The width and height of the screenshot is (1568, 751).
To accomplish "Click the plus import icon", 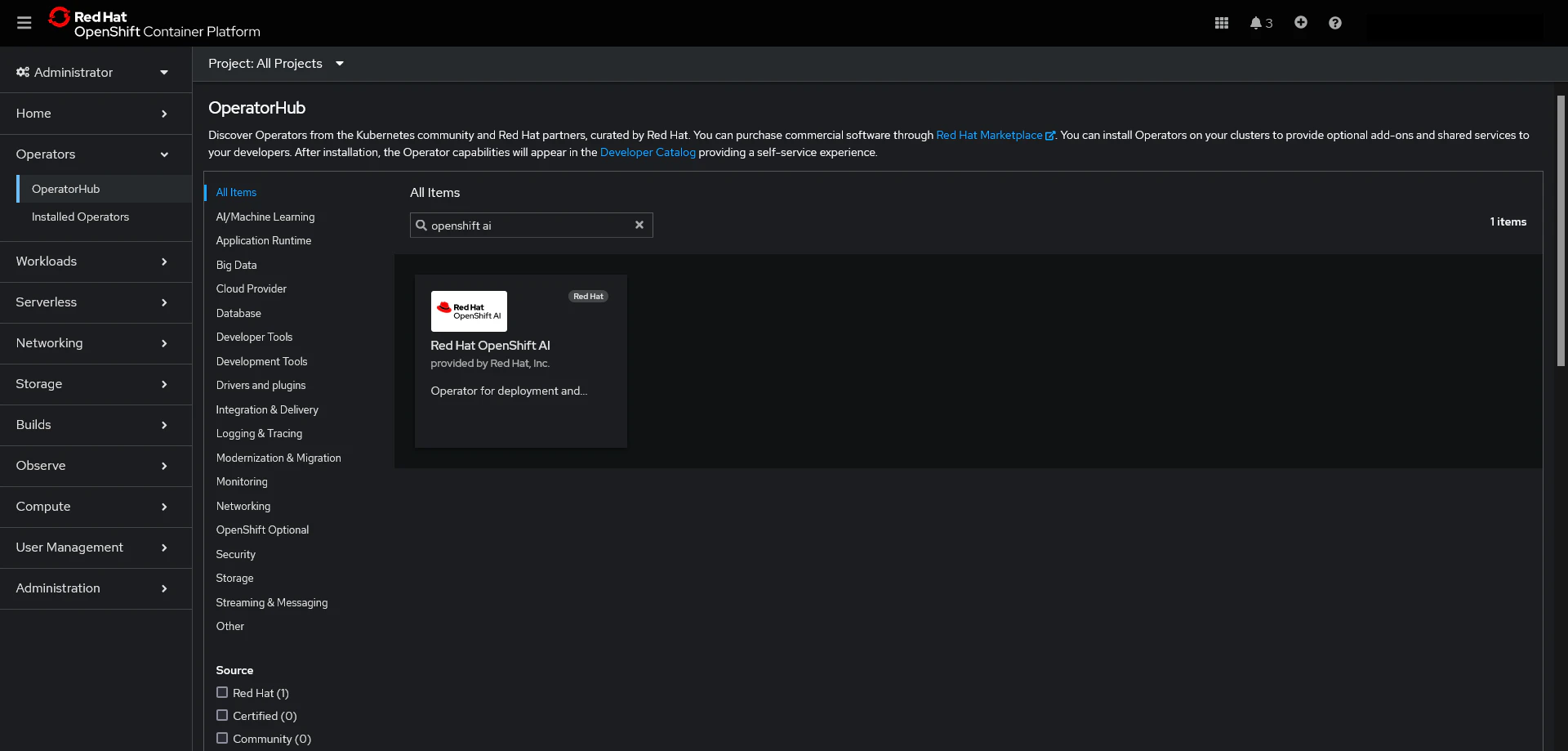I will (x=1301, y=23).
